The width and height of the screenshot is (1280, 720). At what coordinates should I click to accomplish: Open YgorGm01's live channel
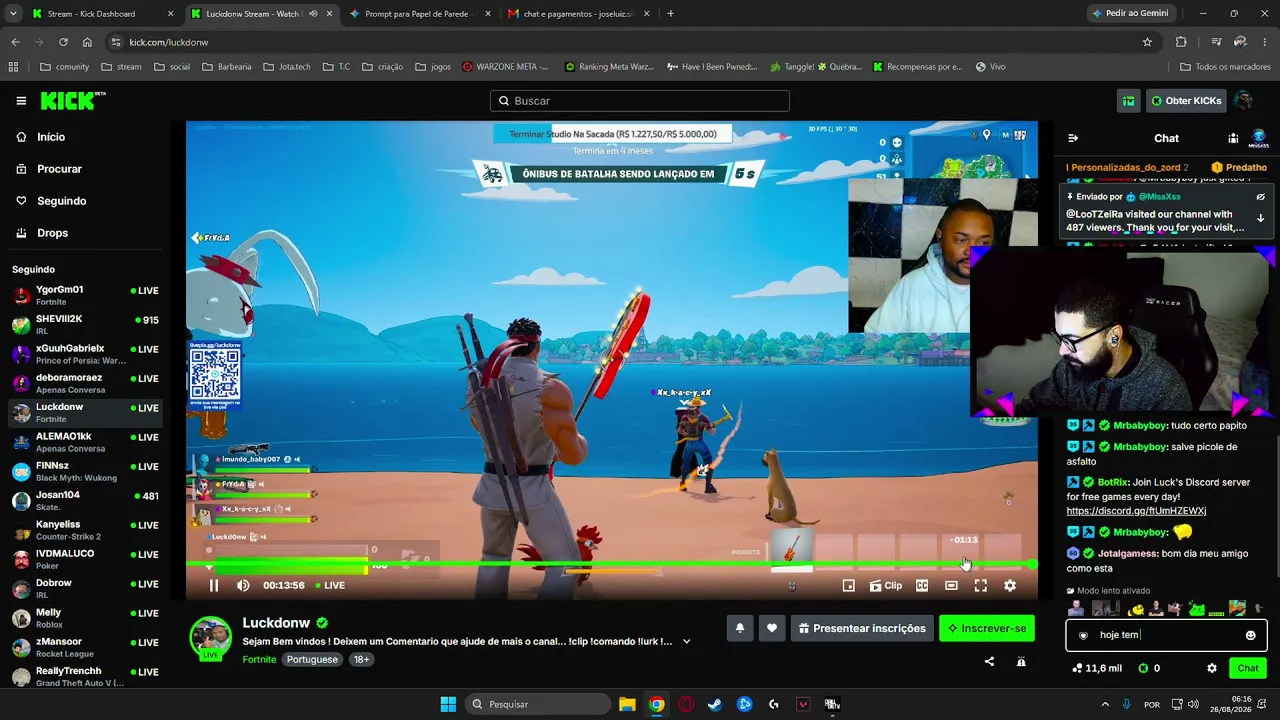(x=85, y=296)
